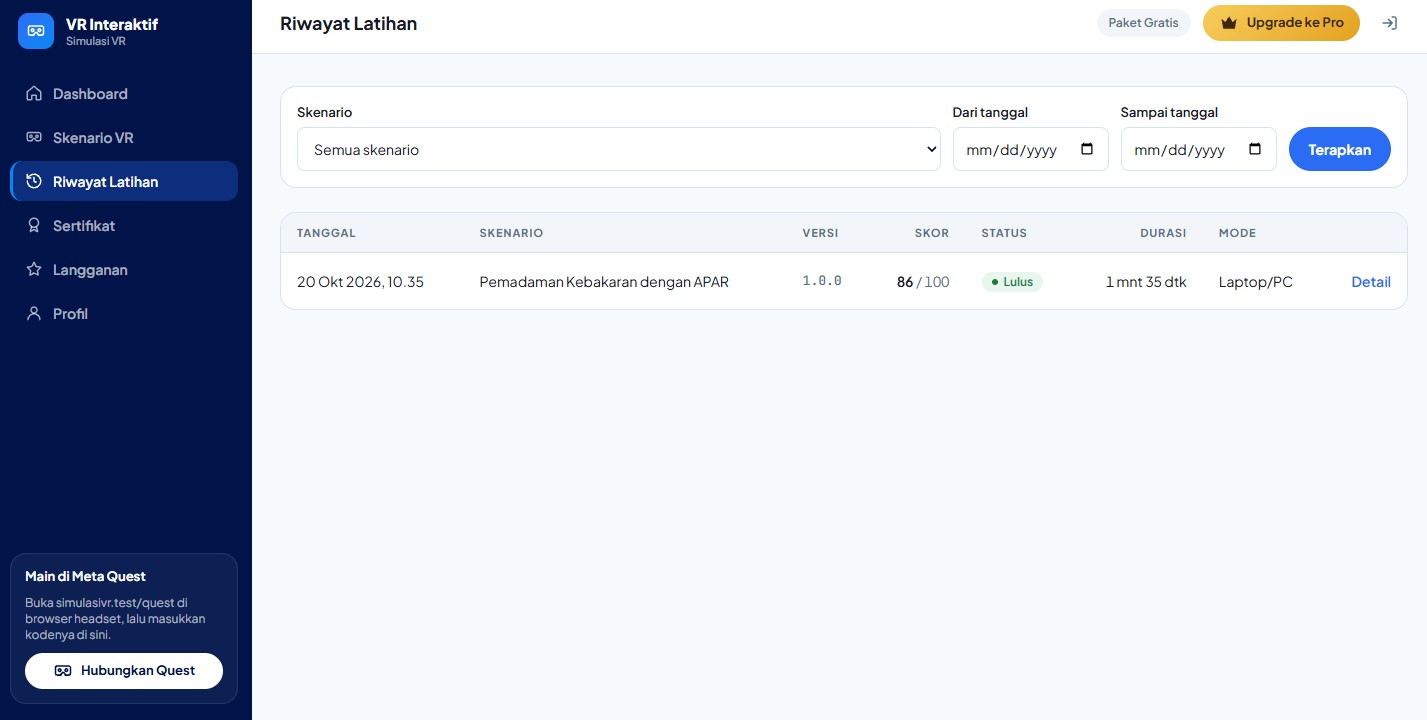Click the Lulus status badge

point(1012,282)
